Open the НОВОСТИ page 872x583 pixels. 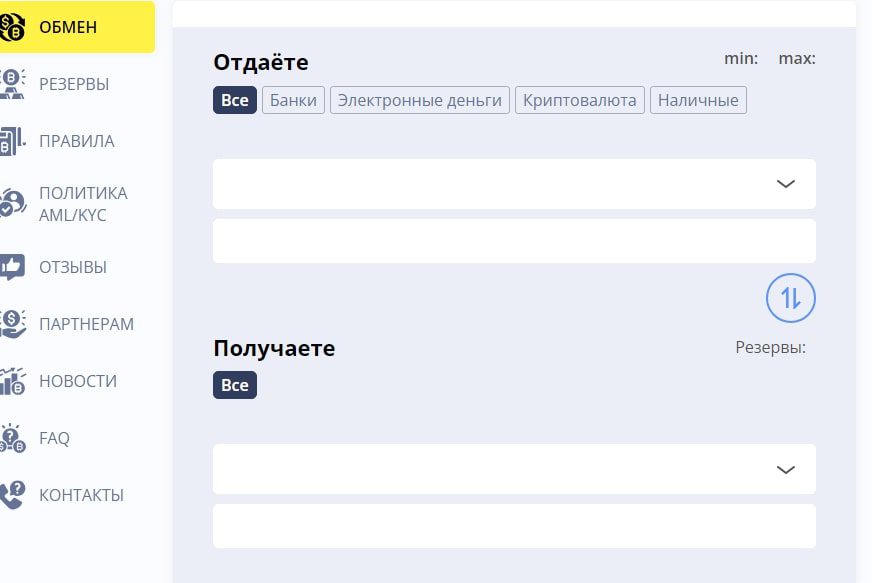78,381
